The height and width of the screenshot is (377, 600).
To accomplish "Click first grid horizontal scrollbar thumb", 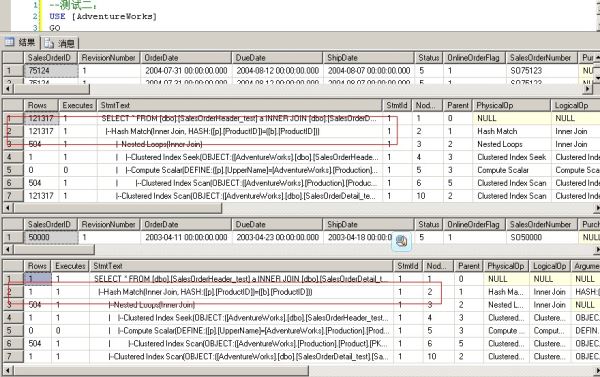I will (51, 89).
